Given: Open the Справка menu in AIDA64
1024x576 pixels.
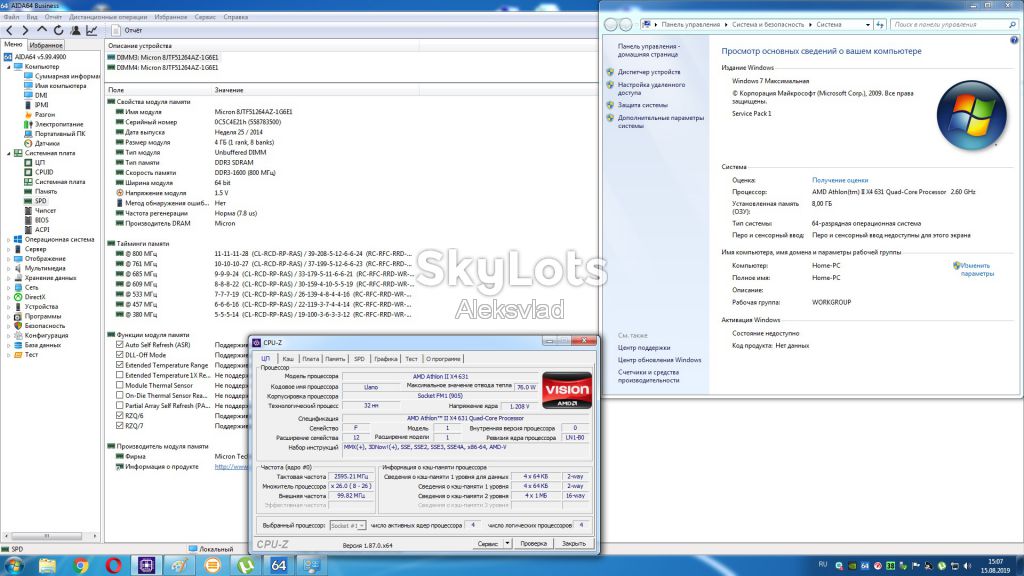Looking at the screenshot, I should (x=236, y=17).
